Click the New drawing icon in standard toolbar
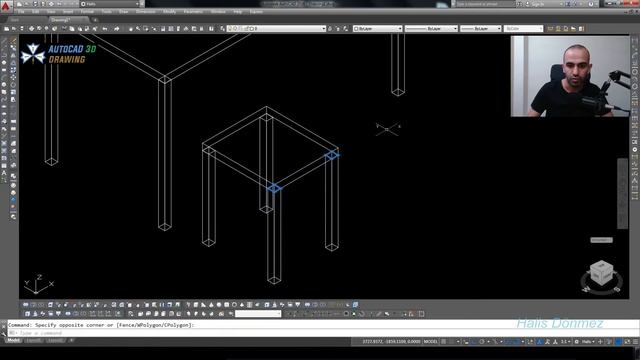640x360 pixels. click(6, 29)
